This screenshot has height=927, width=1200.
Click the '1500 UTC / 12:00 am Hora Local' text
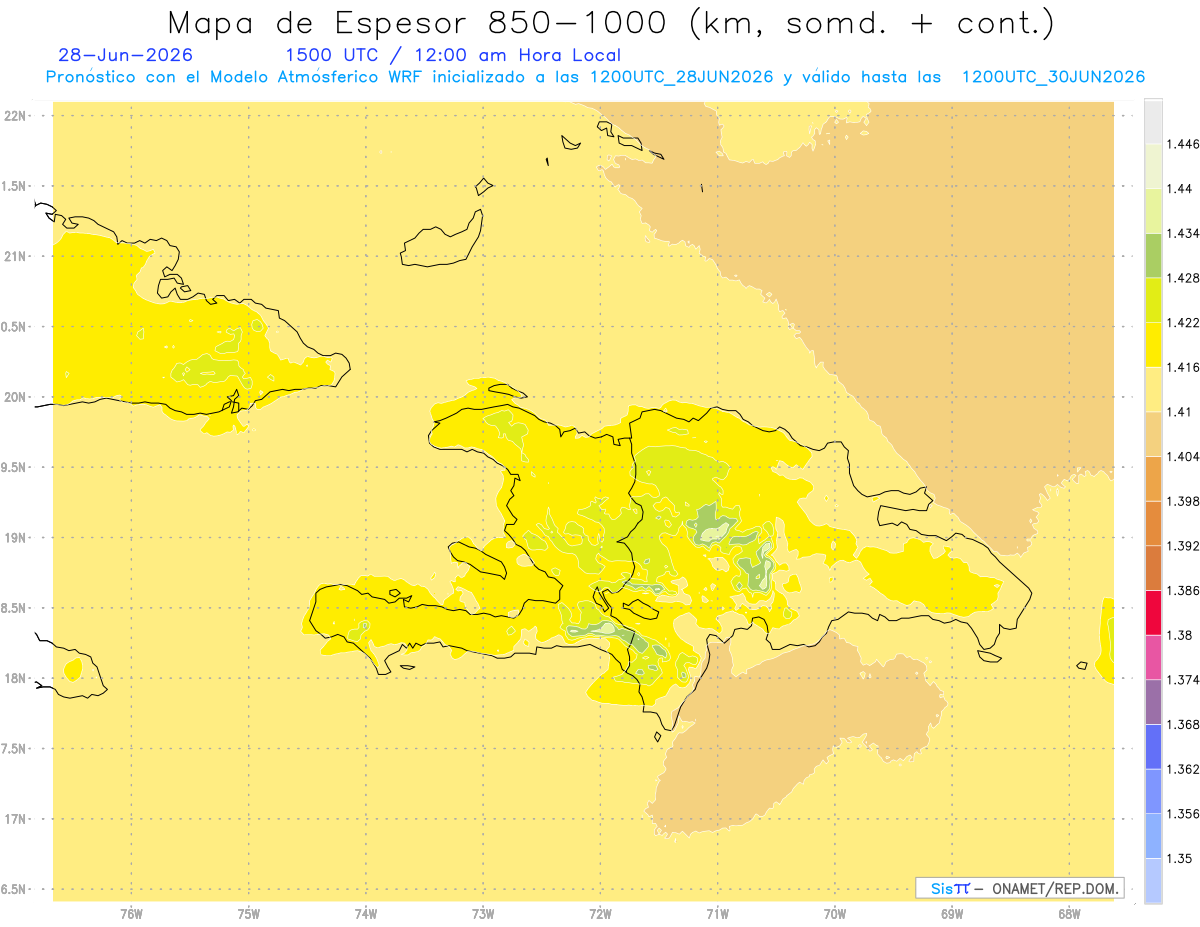tap(453, 56)
